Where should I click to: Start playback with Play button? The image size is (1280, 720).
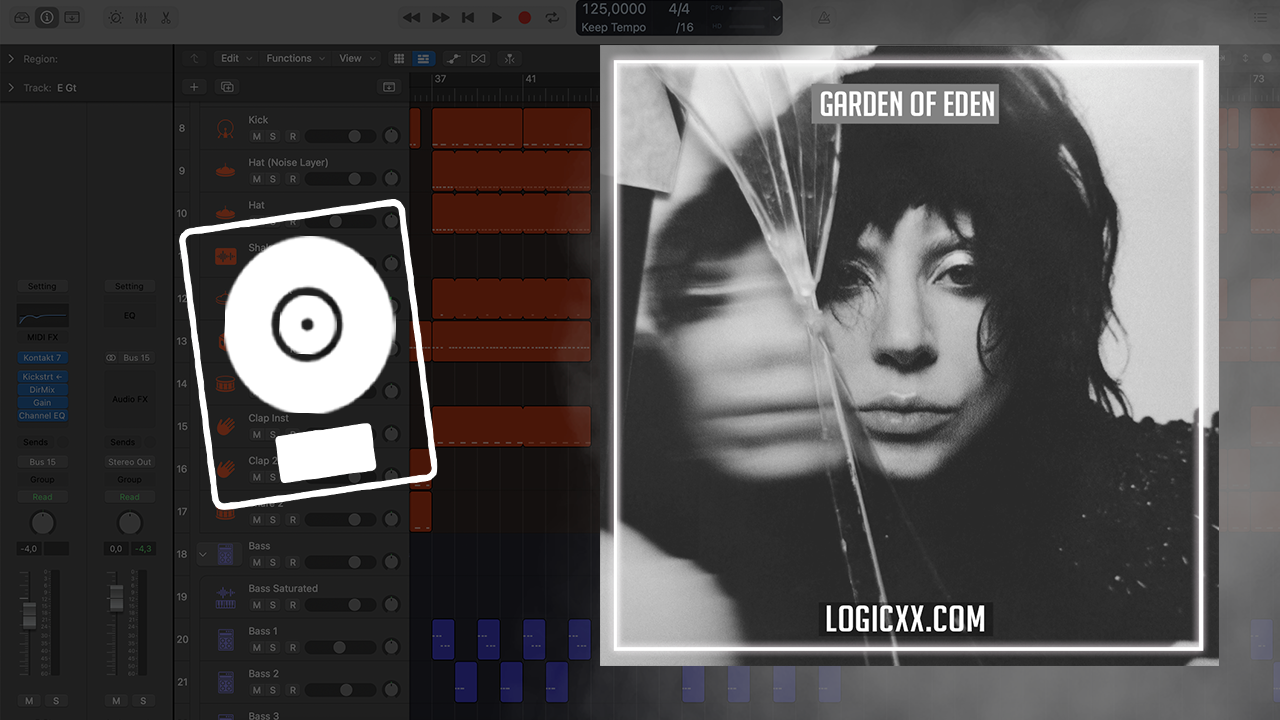pos(496,18)
